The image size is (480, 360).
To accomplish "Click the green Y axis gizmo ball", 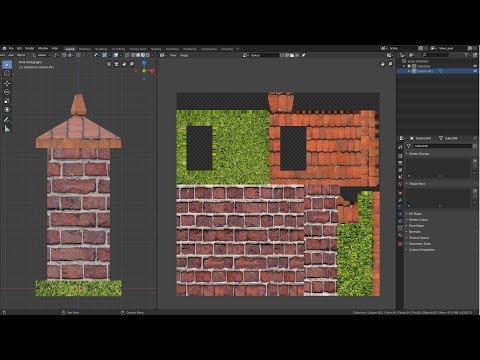I will pyautogui.click(x=144, y=71).
